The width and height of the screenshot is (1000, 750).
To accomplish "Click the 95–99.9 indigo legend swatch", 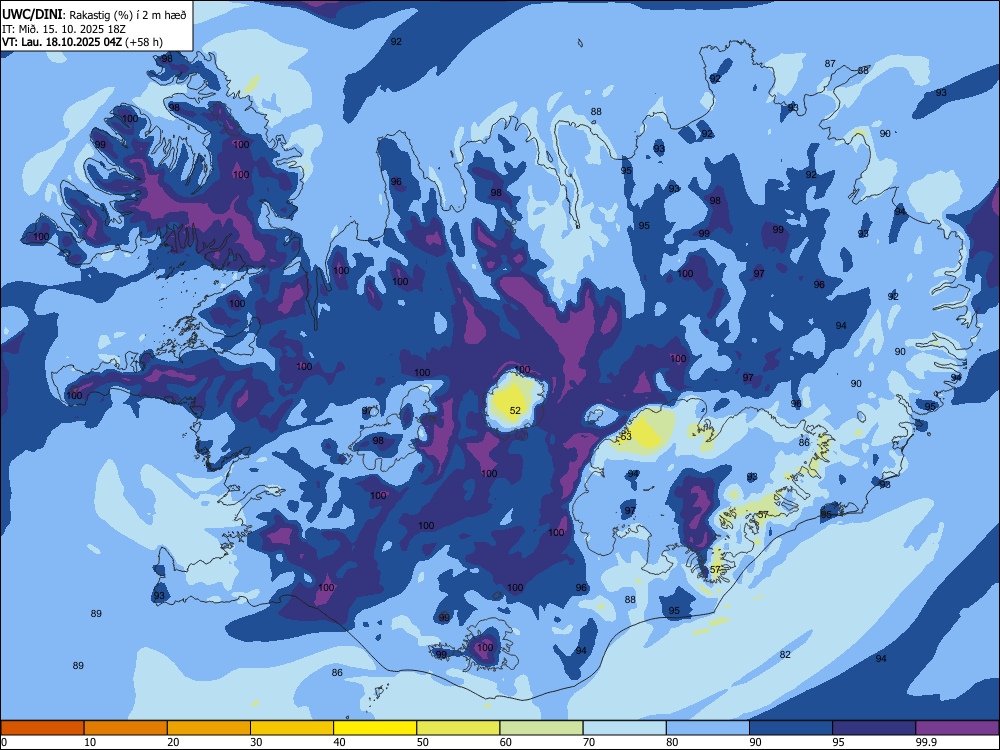I will point(874,728).
